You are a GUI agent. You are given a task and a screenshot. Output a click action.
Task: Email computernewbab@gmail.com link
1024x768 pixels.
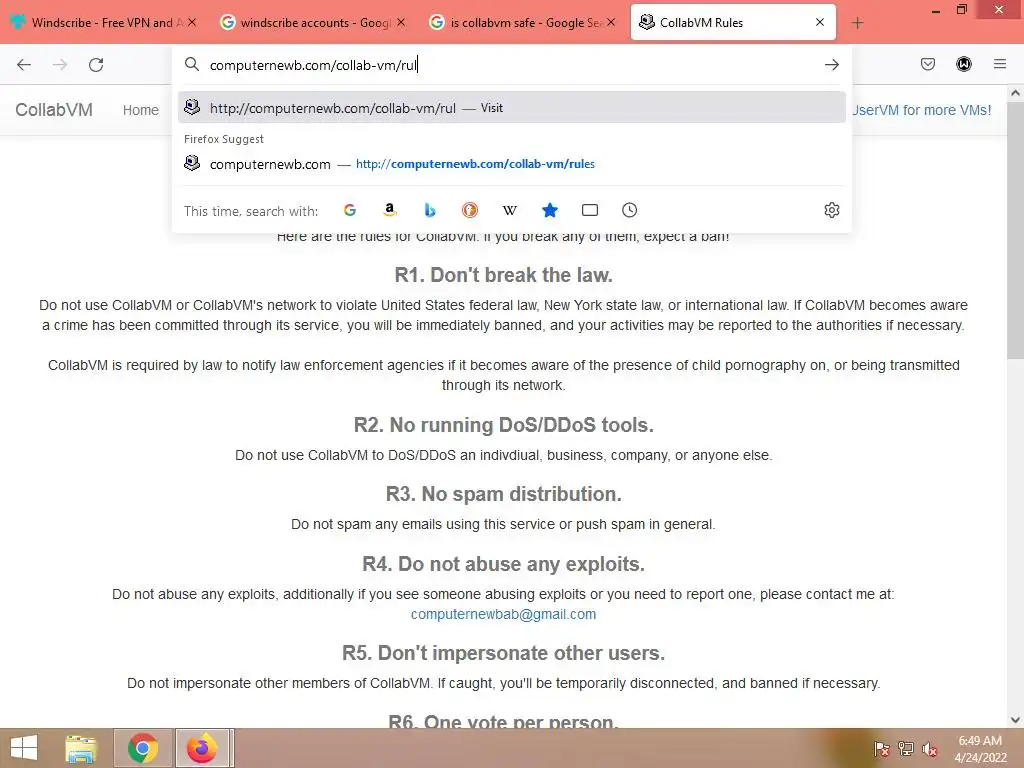point(504,615)
